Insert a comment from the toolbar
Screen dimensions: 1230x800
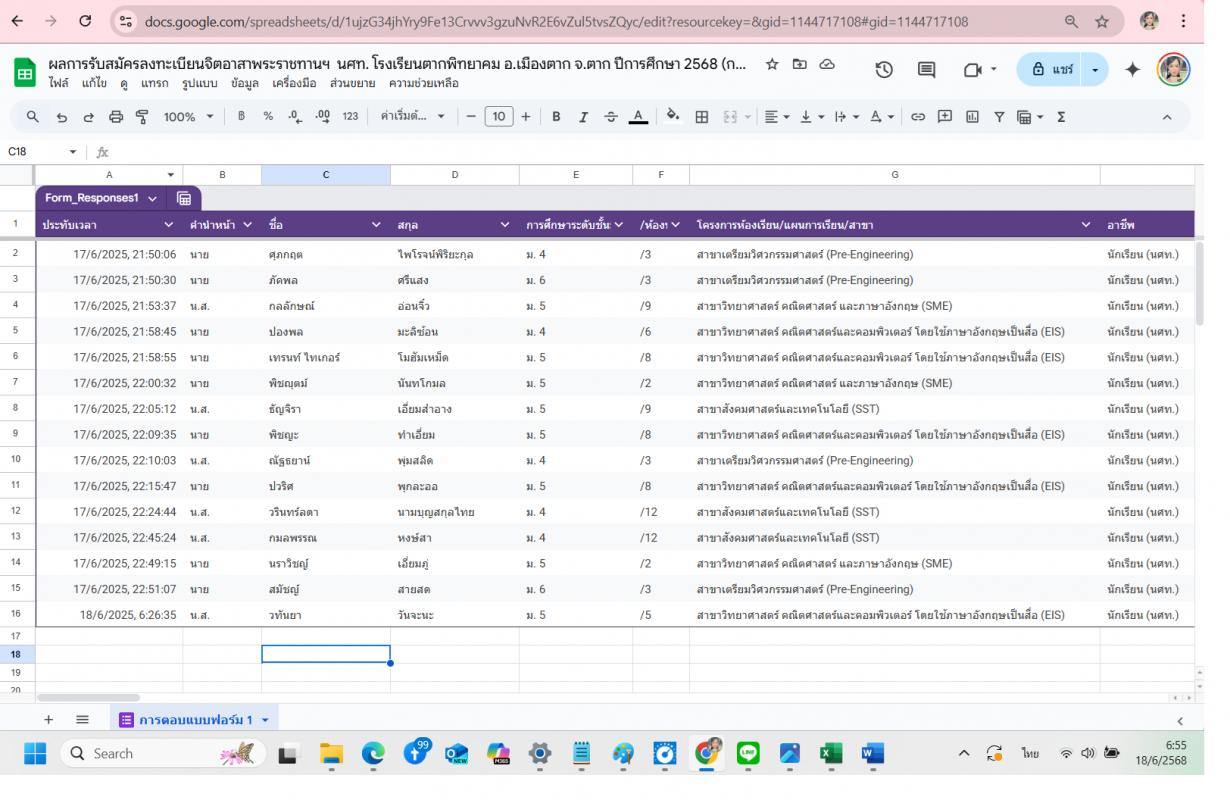[x=945, y=117]
